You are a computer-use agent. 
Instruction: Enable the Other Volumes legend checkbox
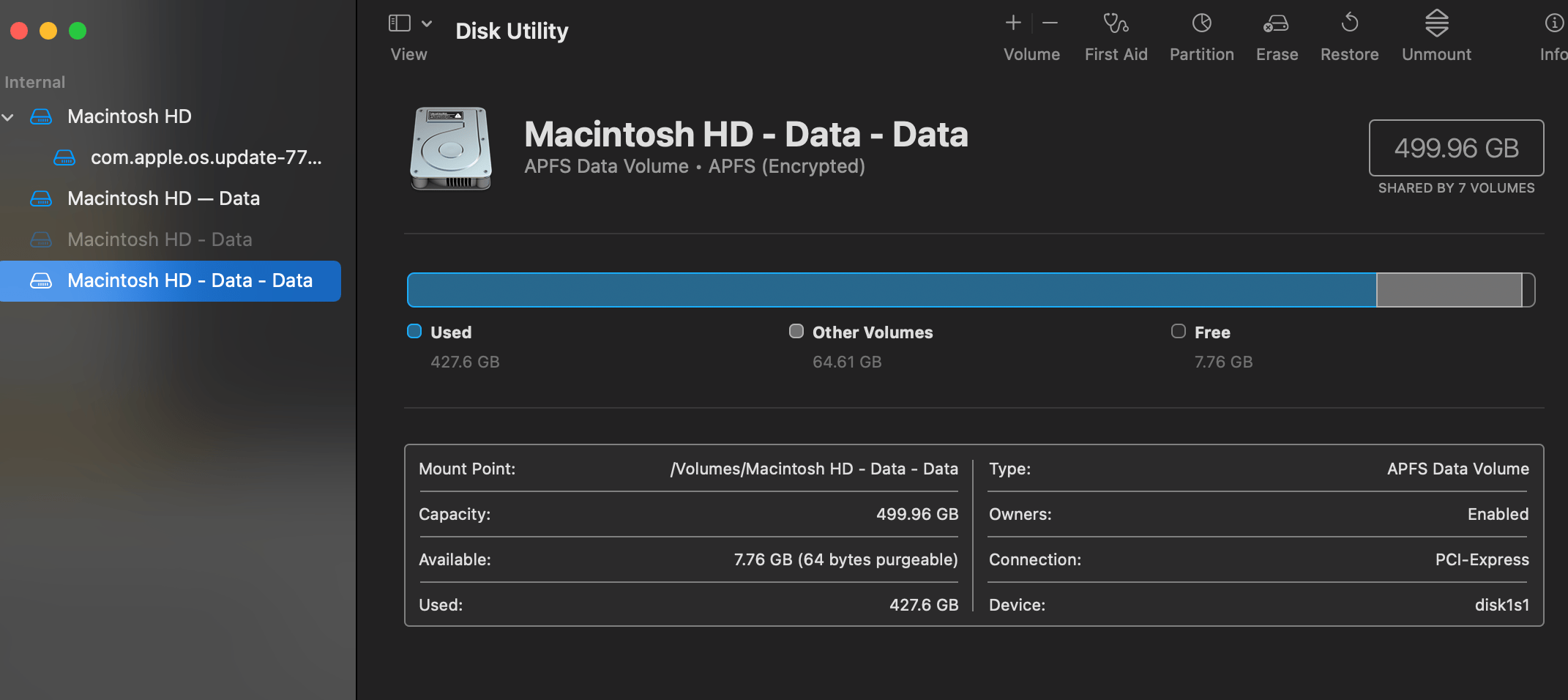(x=796, y=331)
